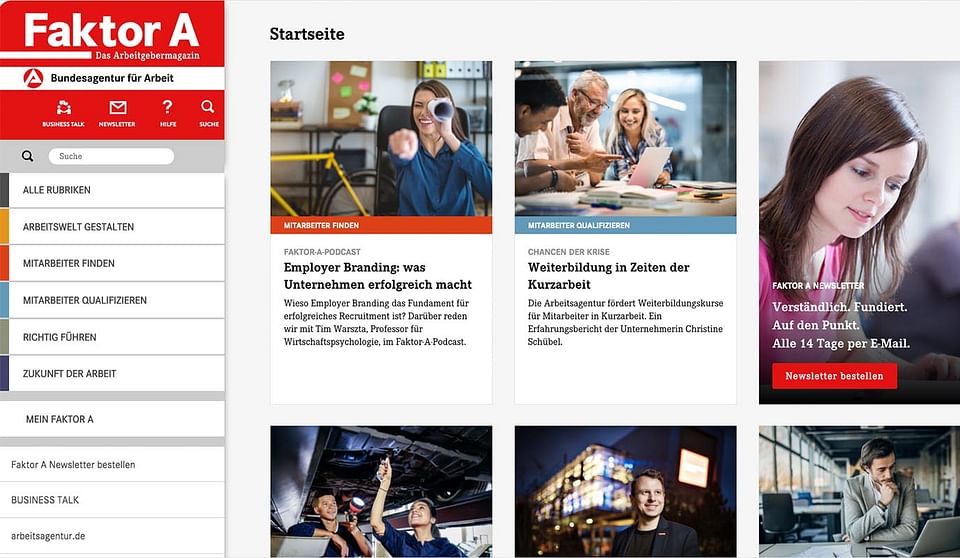Click the magnifier icon beside search field

[28, 156]
